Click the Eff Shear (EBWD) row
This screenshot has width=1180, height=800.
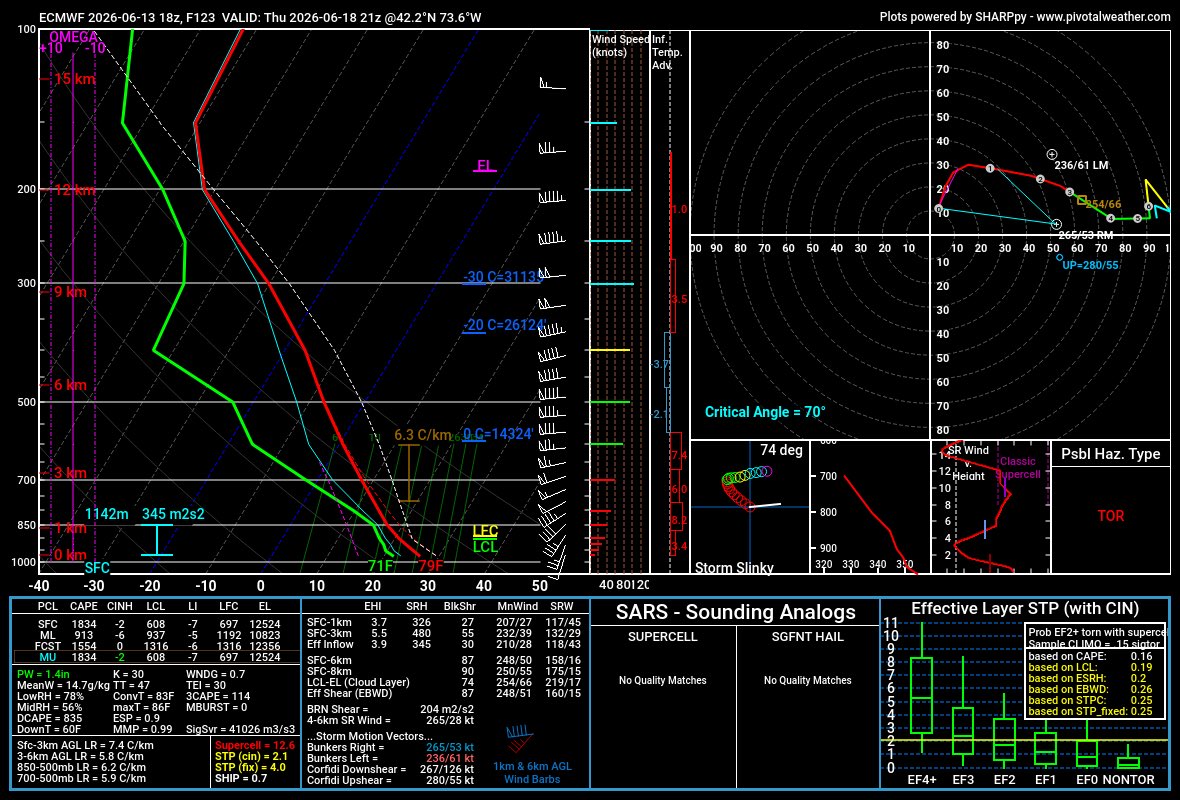[x=444, y=693]
